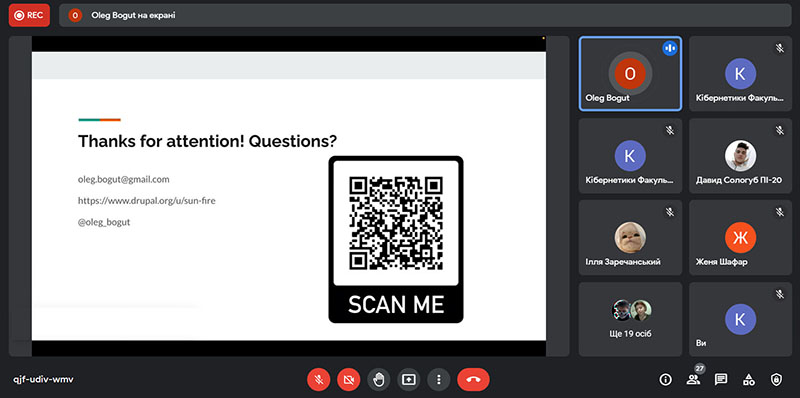Select Давид Сологуб ПІ-20 participant tile
Viewport: 800px width, 398px height.
[740, 156]
